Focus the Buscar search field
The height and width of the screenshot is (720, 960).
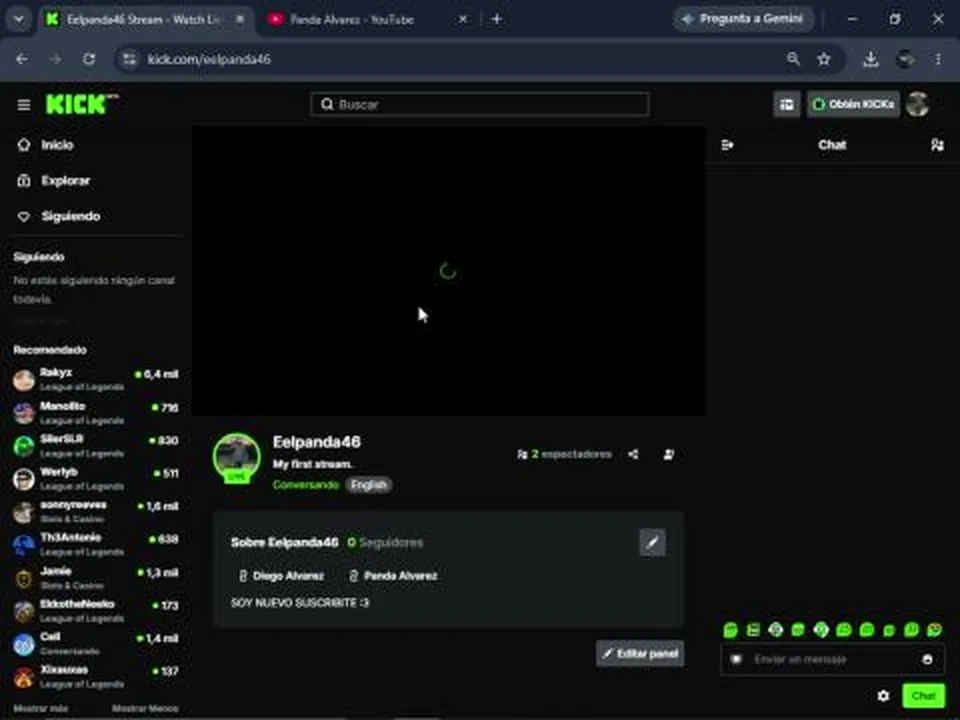(x=479, y=104)
